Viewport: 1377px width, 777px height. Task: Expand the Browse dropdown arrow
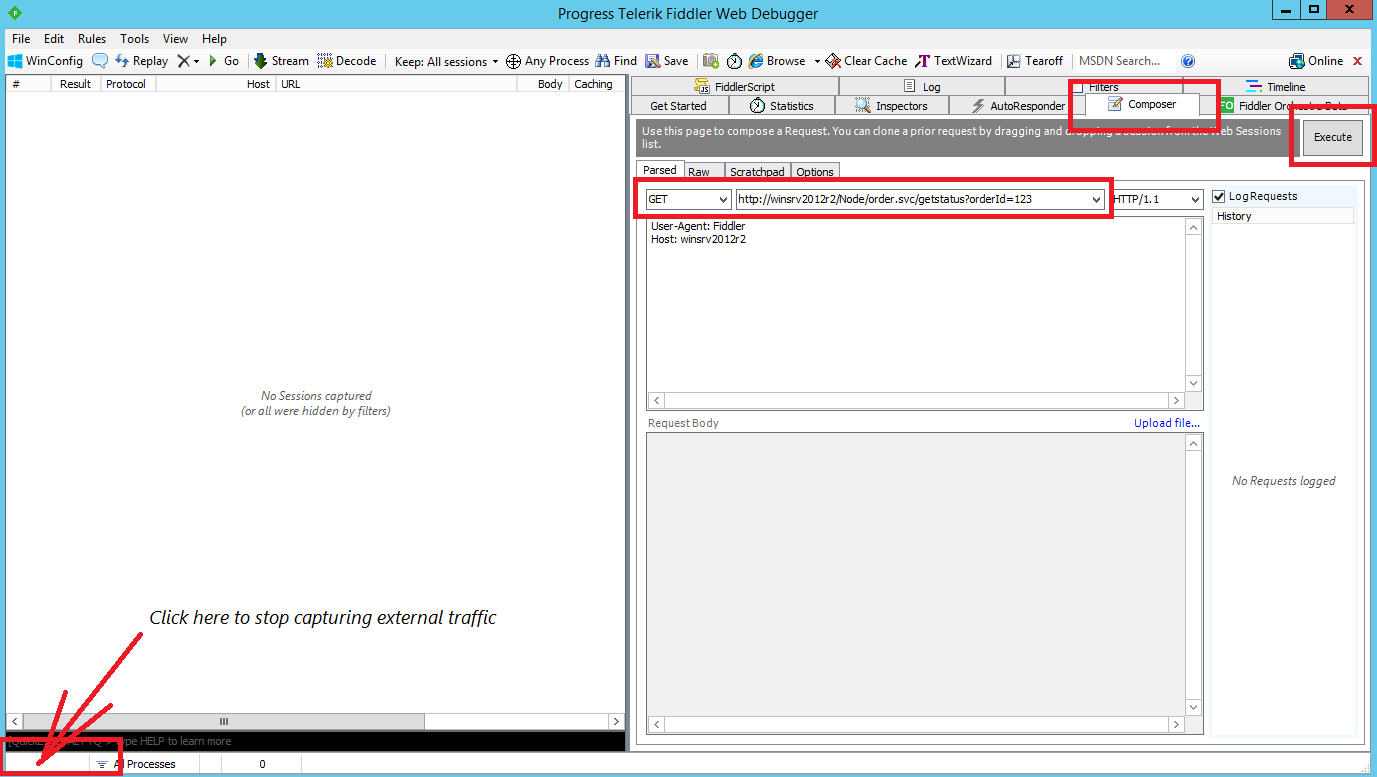816,61
